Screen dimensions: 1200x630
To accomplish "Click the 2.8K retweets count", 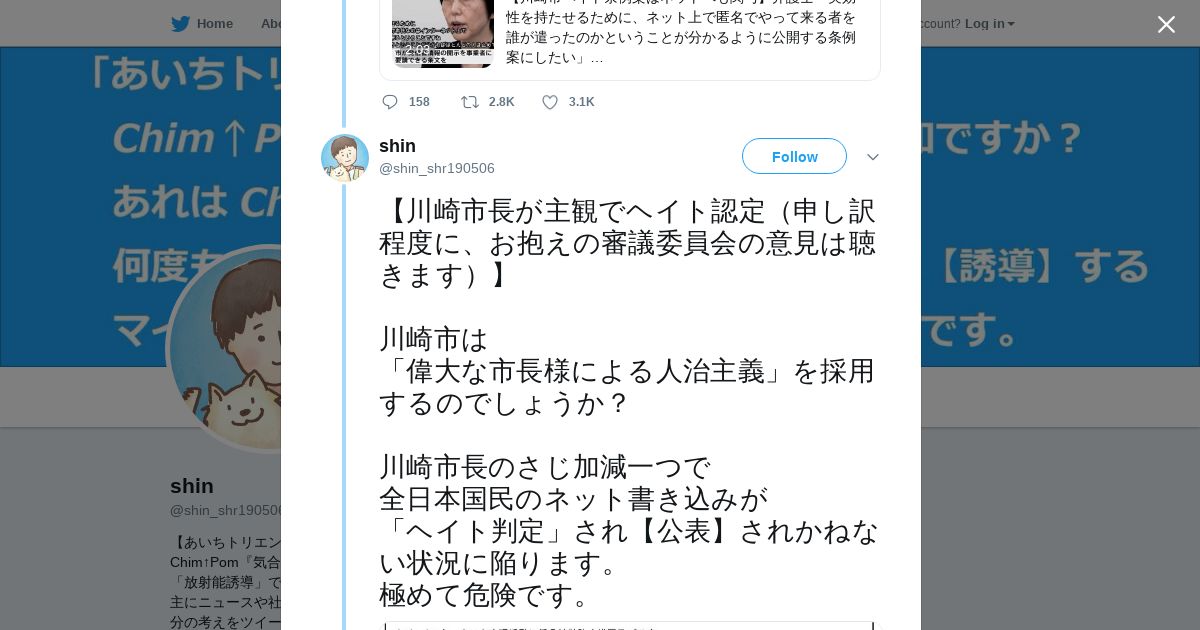I will [501, 102].
